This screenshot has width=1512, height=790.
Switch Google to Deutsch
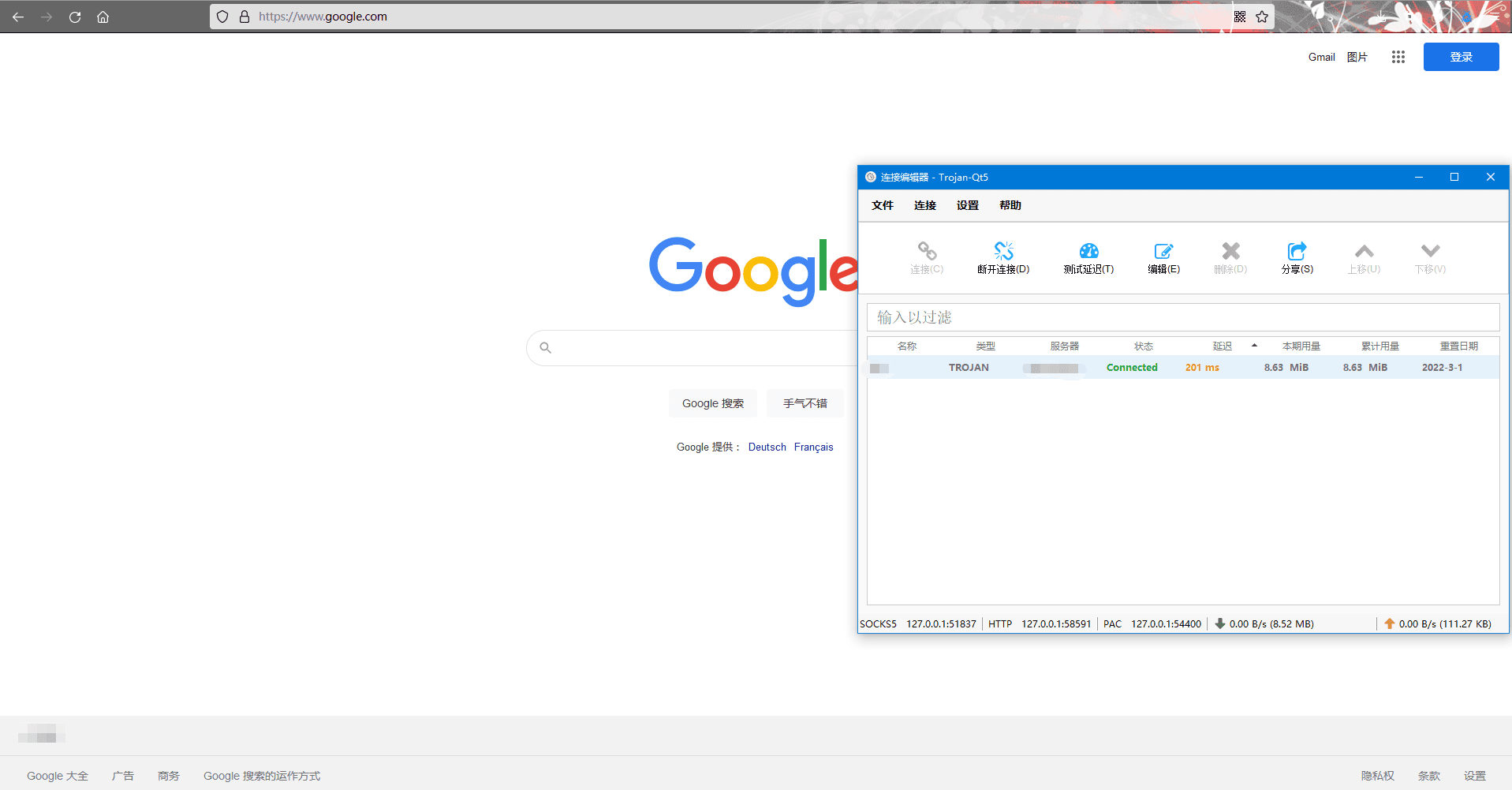point(767,447)
